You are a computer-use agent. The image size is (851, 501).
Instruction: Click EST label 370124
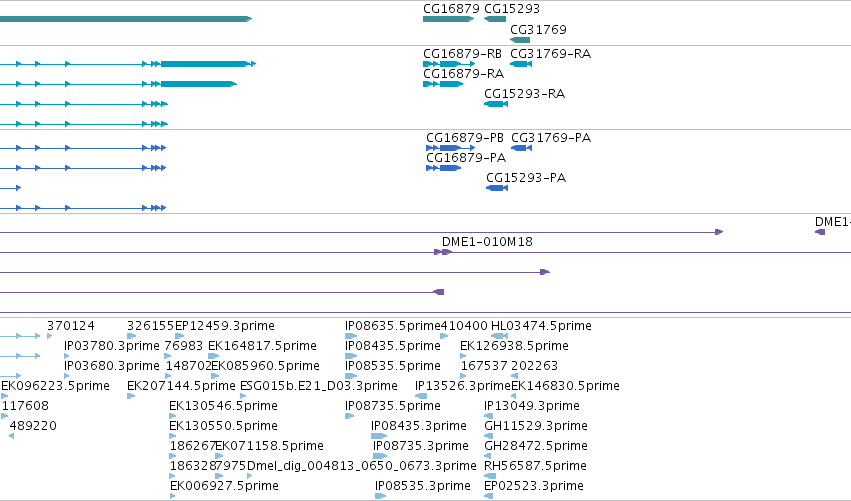point(71,326)
